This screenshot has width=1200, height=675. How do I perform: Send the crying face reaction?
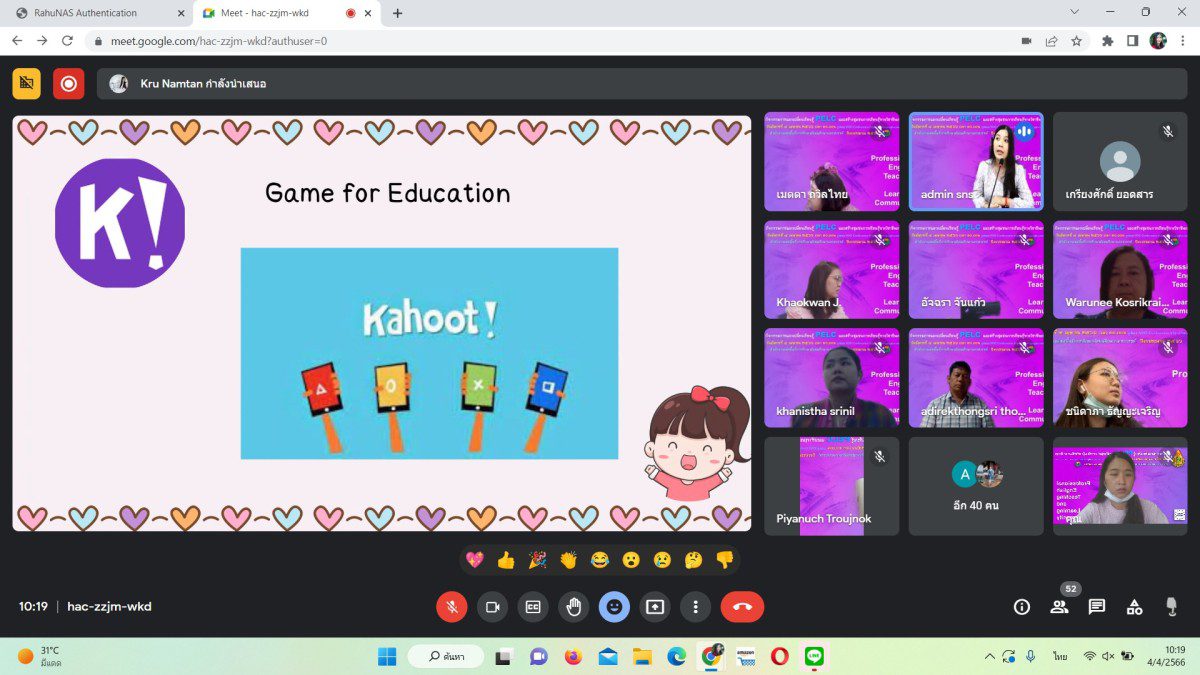661,560
